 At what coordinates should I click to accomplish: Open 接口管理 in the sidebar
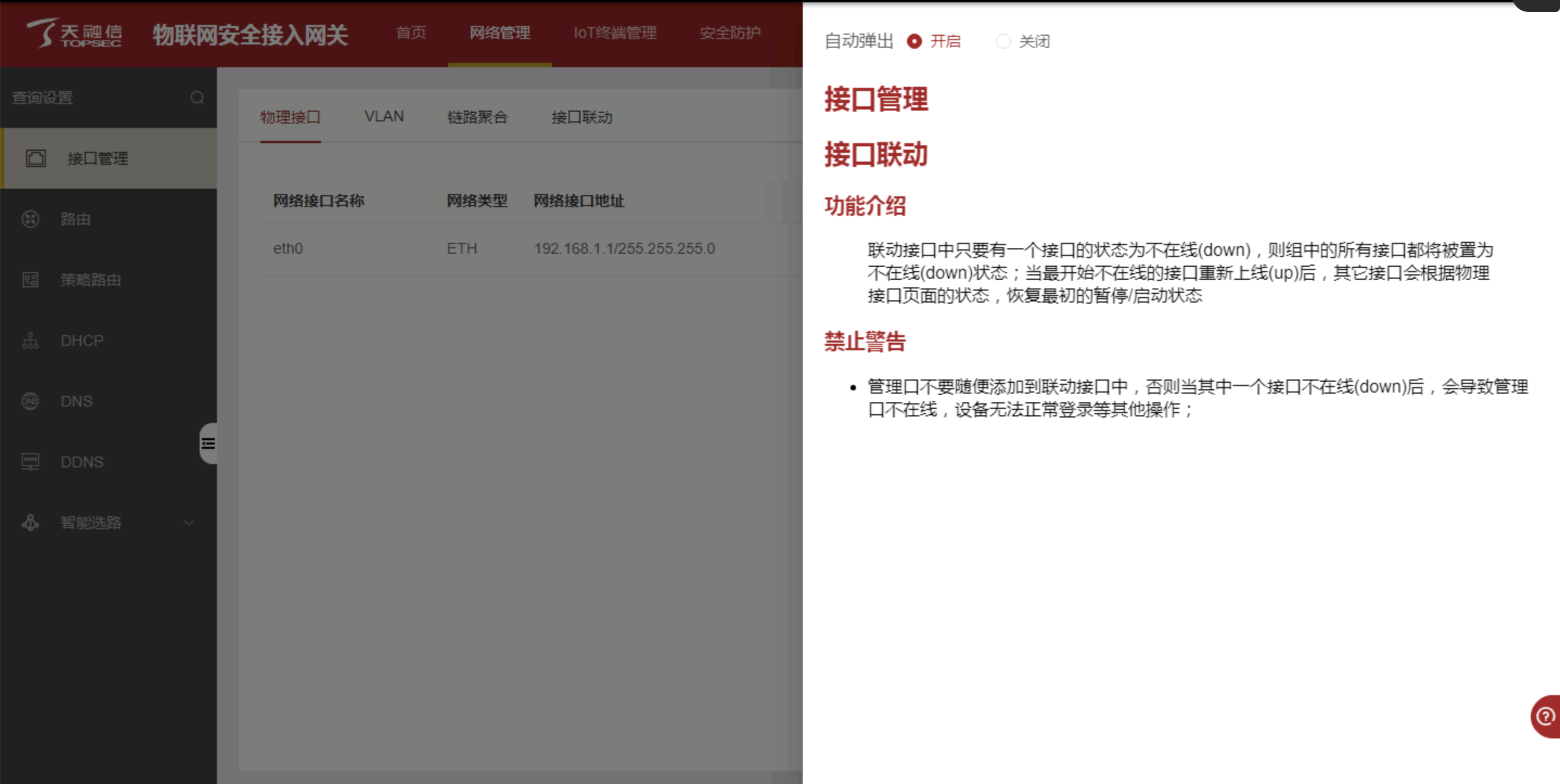click(x=108, y=159)
